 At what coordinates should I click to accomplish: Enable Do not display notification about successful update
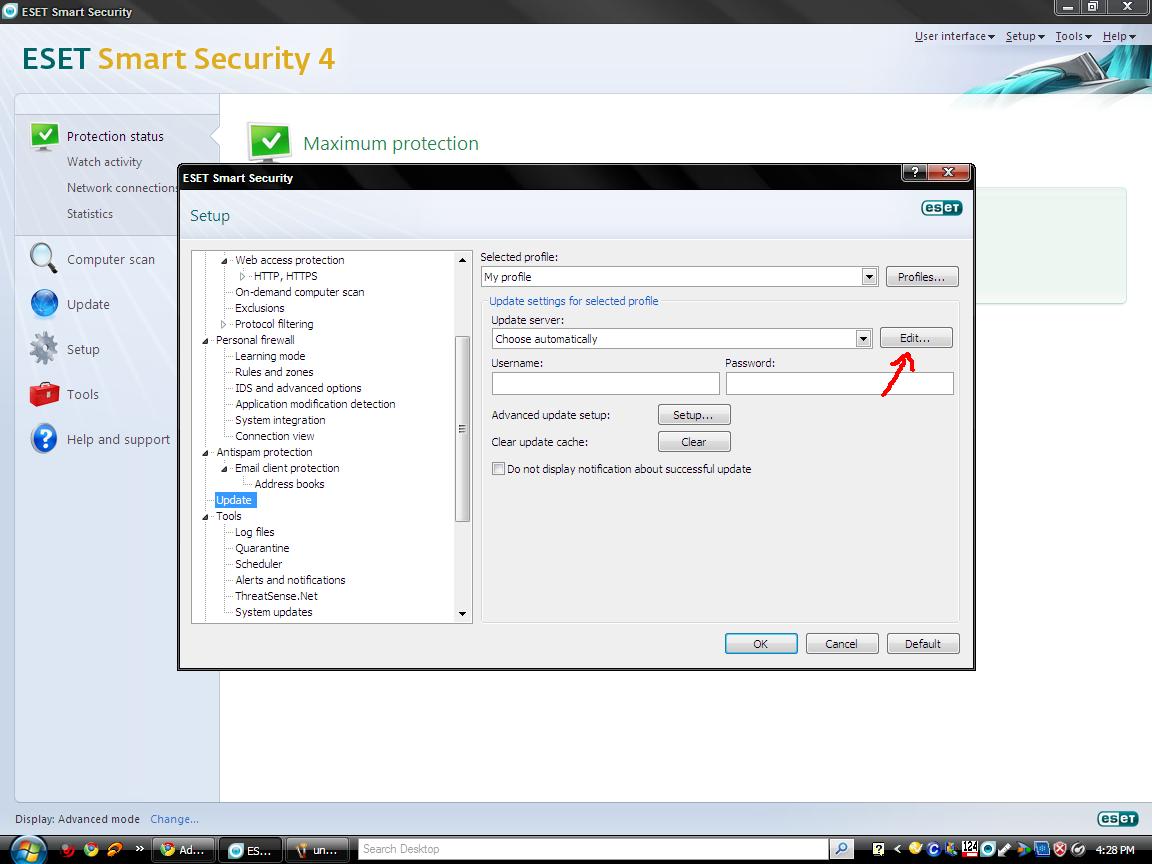point(498,469)
